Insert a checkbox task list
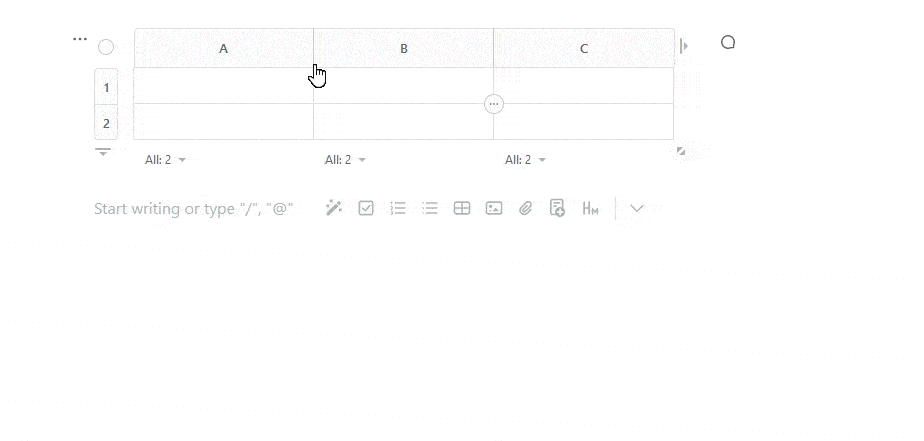The width and height of the screenshot is (924, 441). [366, 208]
